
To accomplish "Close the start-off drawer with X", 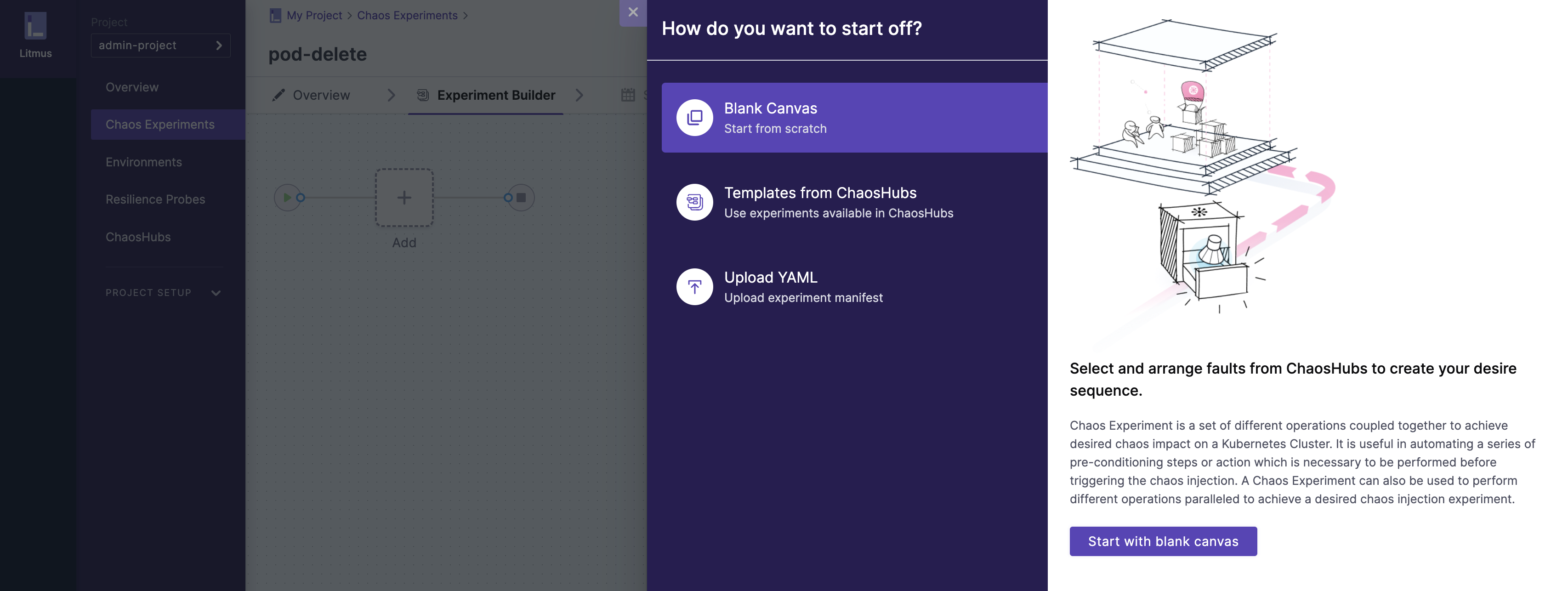I will (x=633, y=12).
